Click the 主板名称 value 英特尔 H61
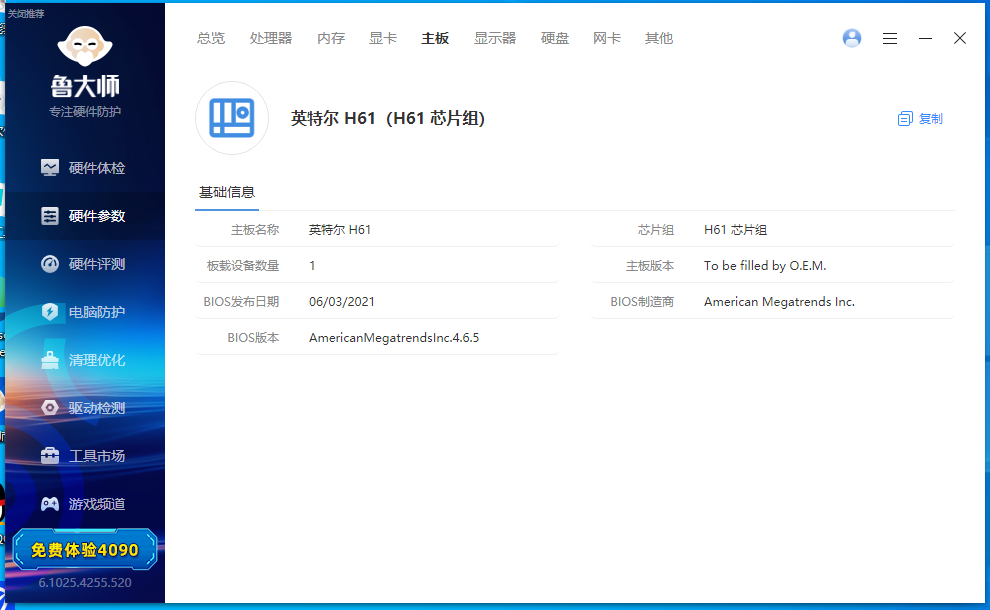 (x=340, y=230)
